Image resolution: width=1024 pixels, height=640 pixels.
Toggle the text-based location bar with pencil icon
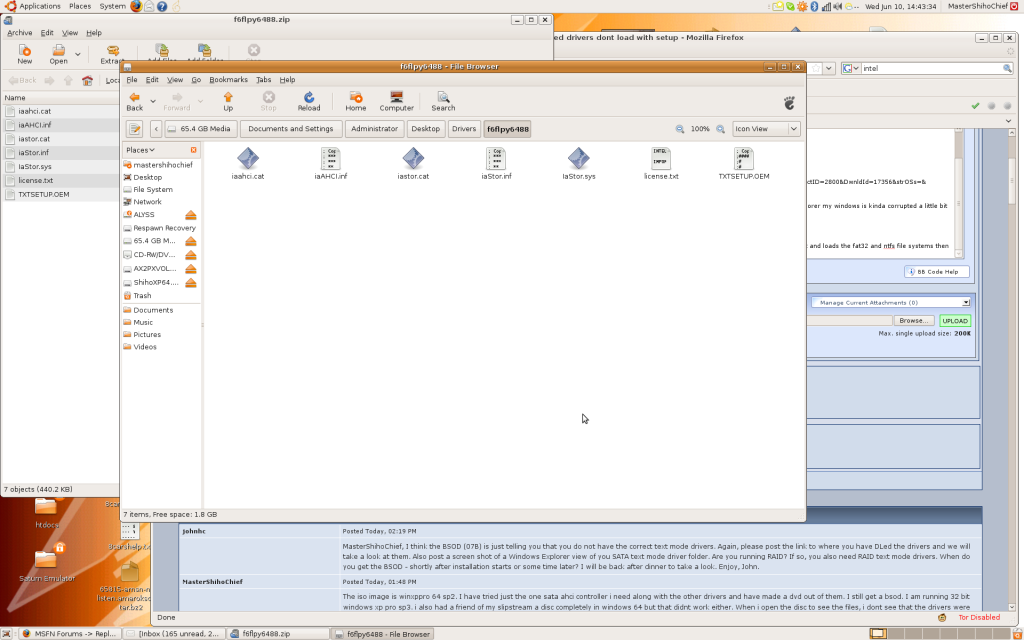(x=133, y=128)
